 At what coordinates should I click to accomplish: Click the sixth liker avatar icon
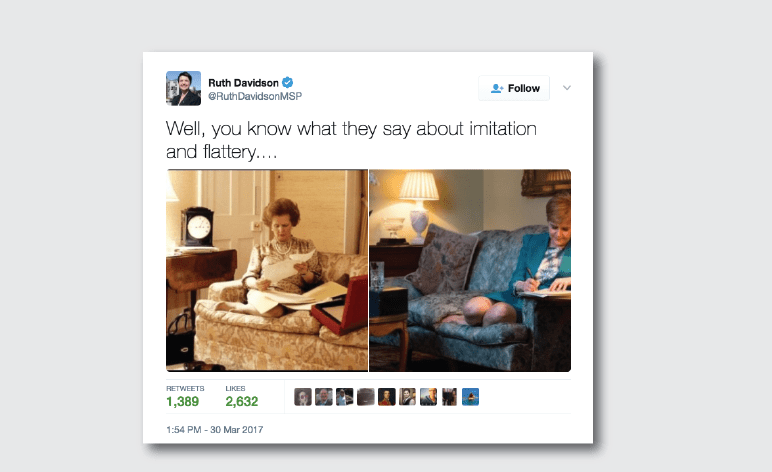point(408,397)
